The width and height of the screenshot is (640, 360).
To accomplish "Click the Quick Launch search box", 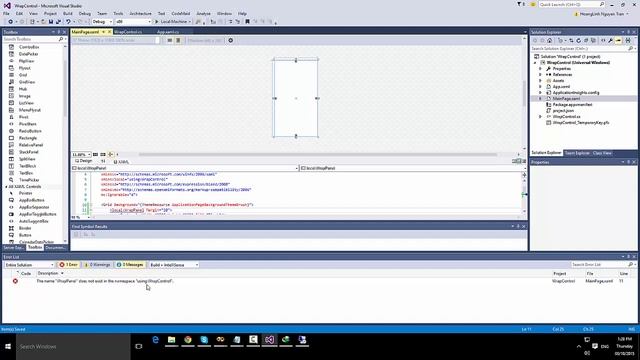I will (571, 4).
